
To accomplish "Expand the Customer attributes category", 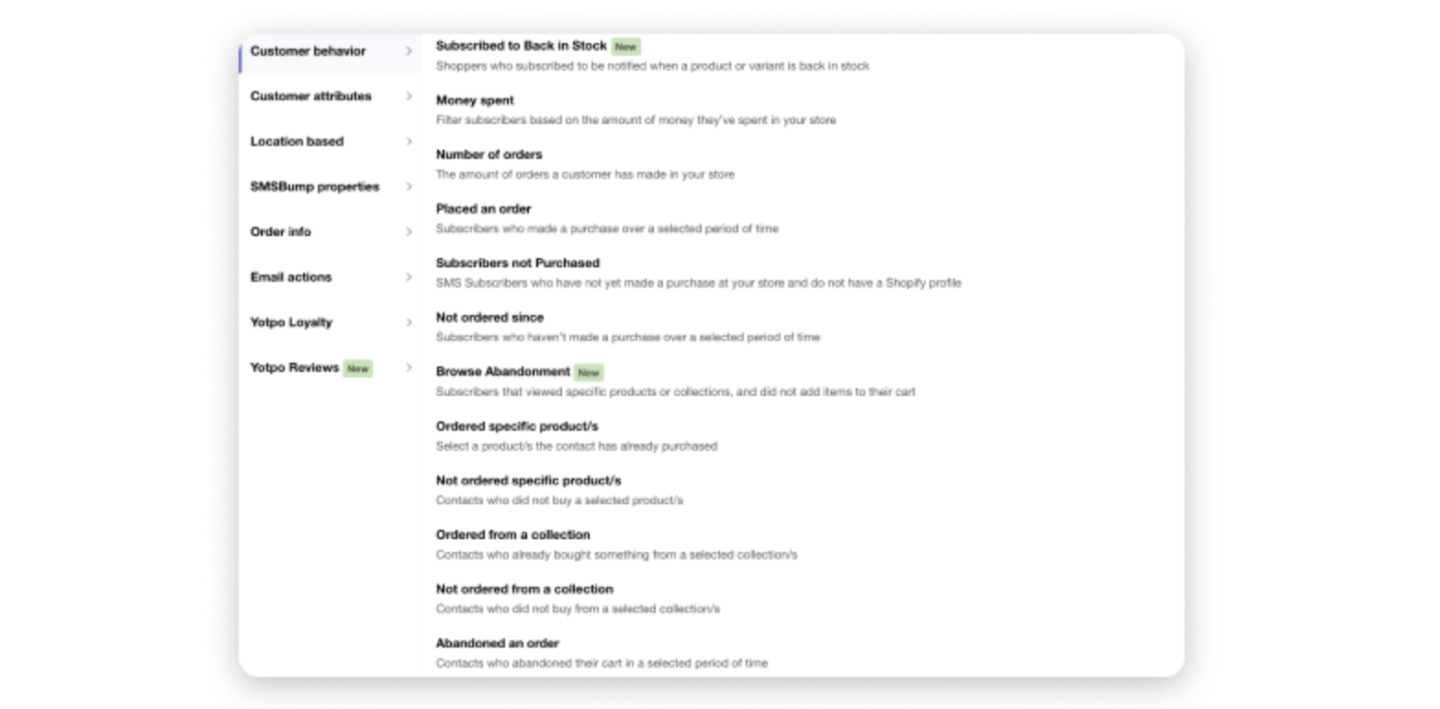I will click(309, 96).
